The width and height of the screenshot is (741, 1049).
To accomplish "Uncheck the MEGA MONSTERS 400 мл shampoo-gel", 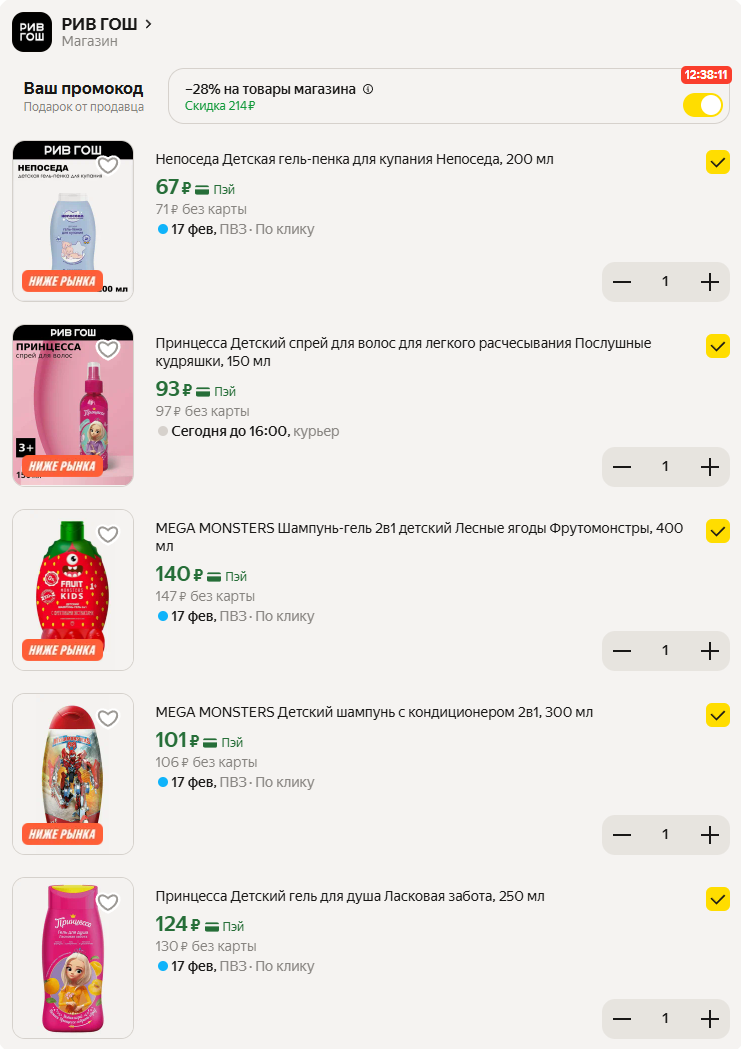I will pos(718,531).
